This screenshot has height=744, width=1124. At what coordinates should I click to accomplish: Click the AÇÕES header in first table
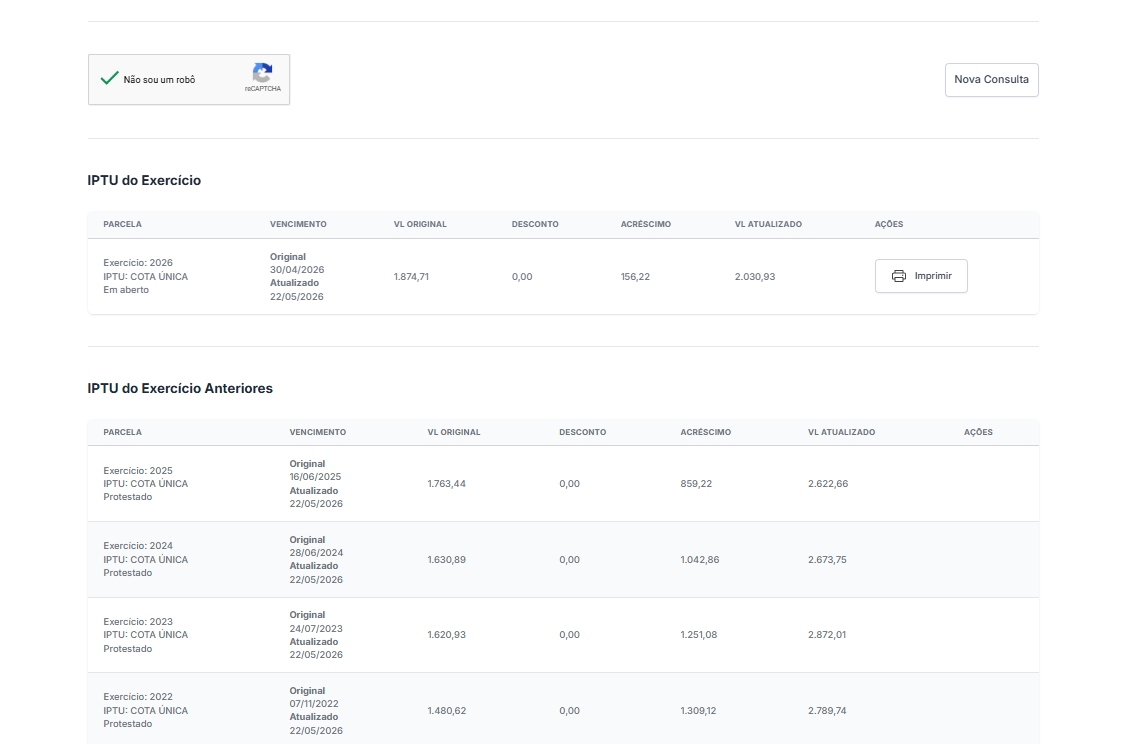coord(889,224)
